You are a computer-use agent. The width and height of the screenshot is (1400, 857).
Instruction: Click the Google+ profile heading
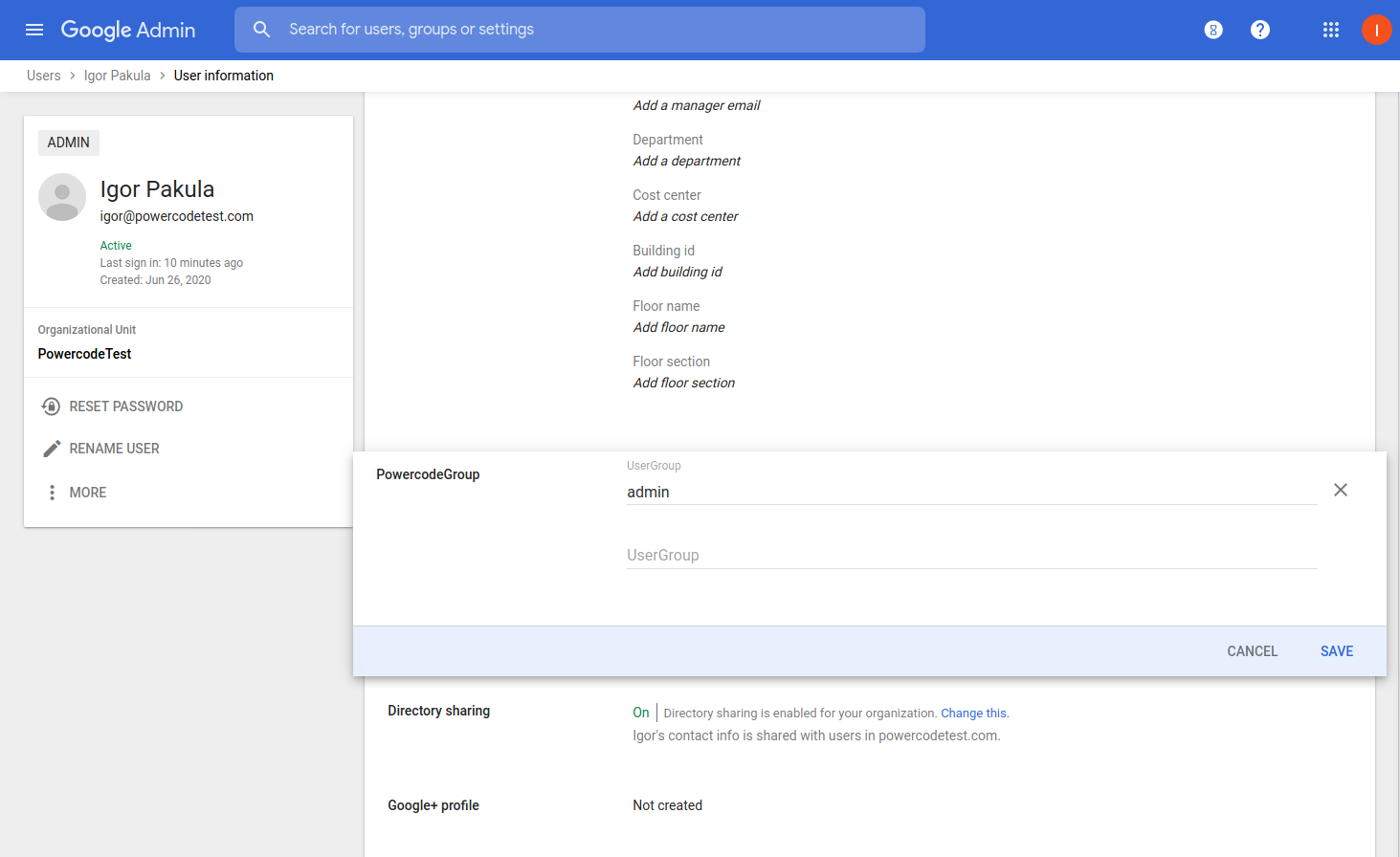click(x=433, y=805)
